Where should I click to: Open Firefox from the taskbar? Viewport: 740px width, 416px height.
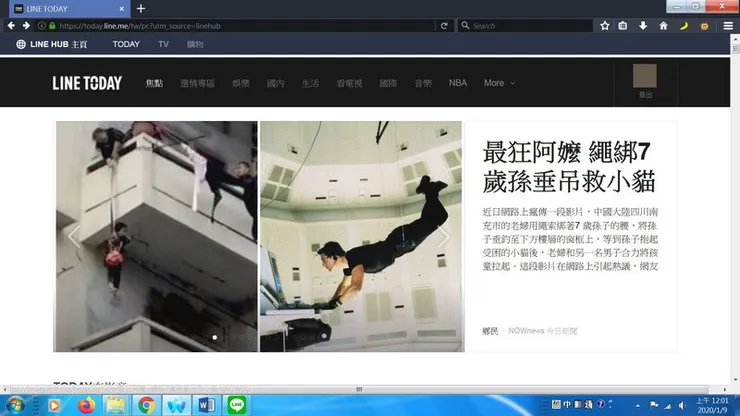point(86,405)
